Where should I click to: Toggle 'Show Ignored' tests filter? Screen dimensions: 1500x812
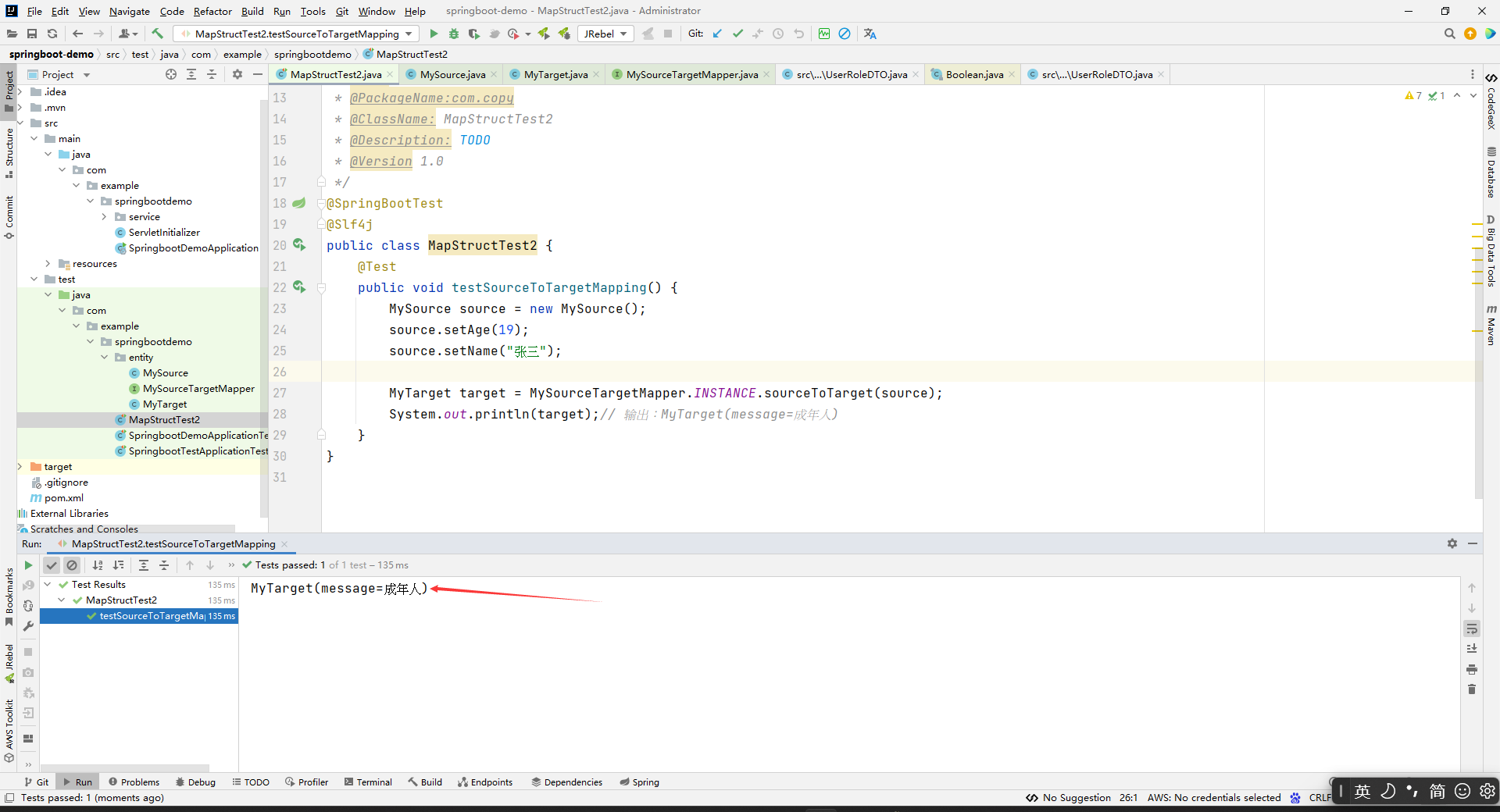click(x=72, y=565)
